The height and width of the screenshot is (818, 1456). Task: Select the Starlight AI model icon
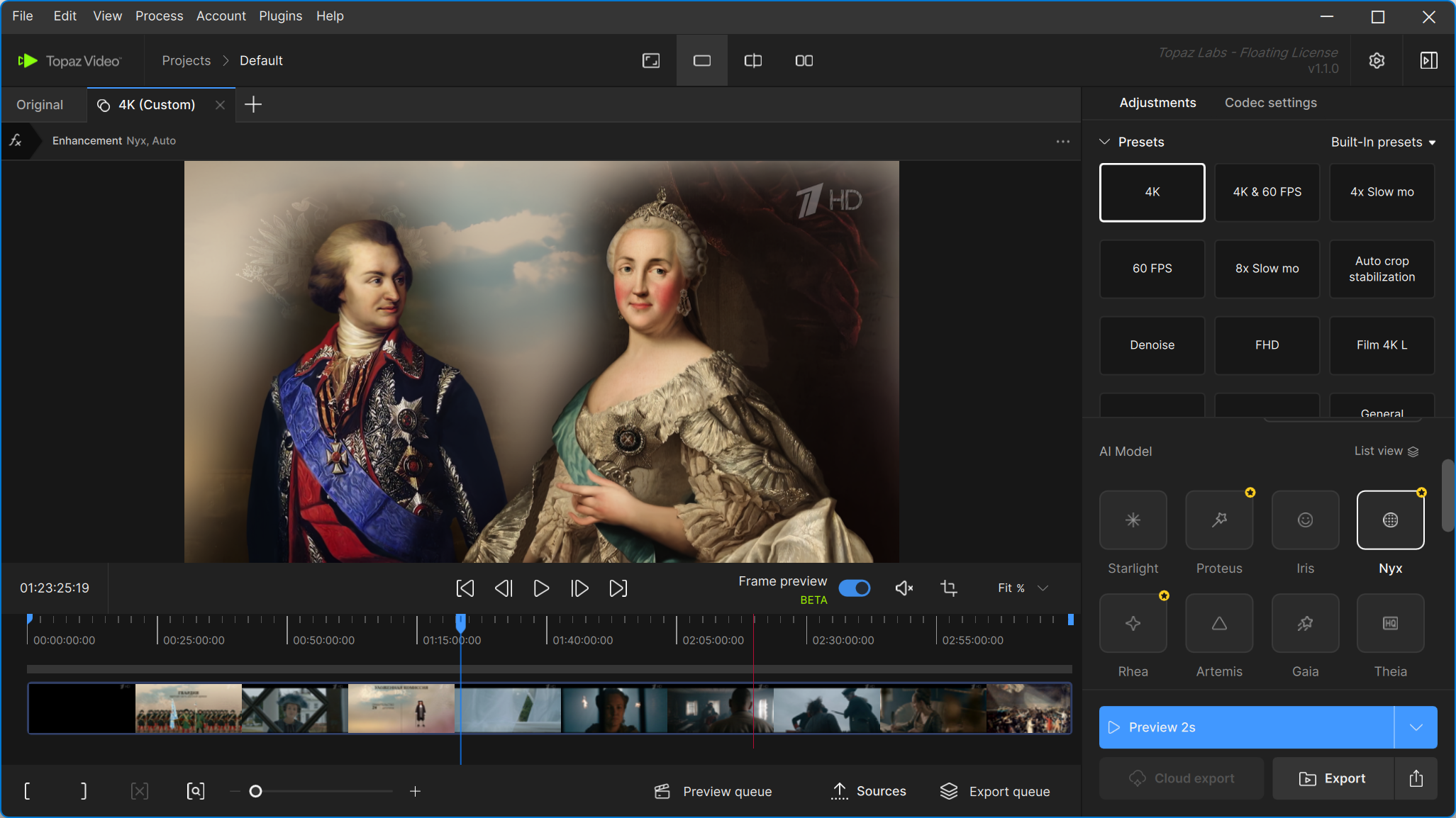pyautogui.click(x=1133, y=520)
